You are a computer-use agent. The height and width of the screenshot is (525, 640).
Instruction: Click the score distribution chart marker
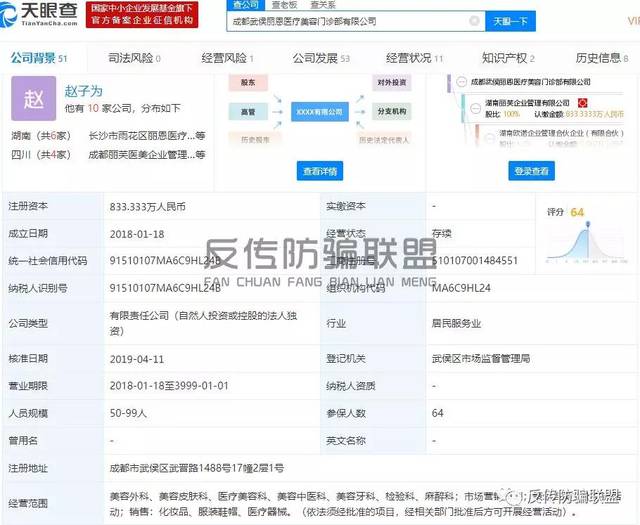click(x=588, y=224)
